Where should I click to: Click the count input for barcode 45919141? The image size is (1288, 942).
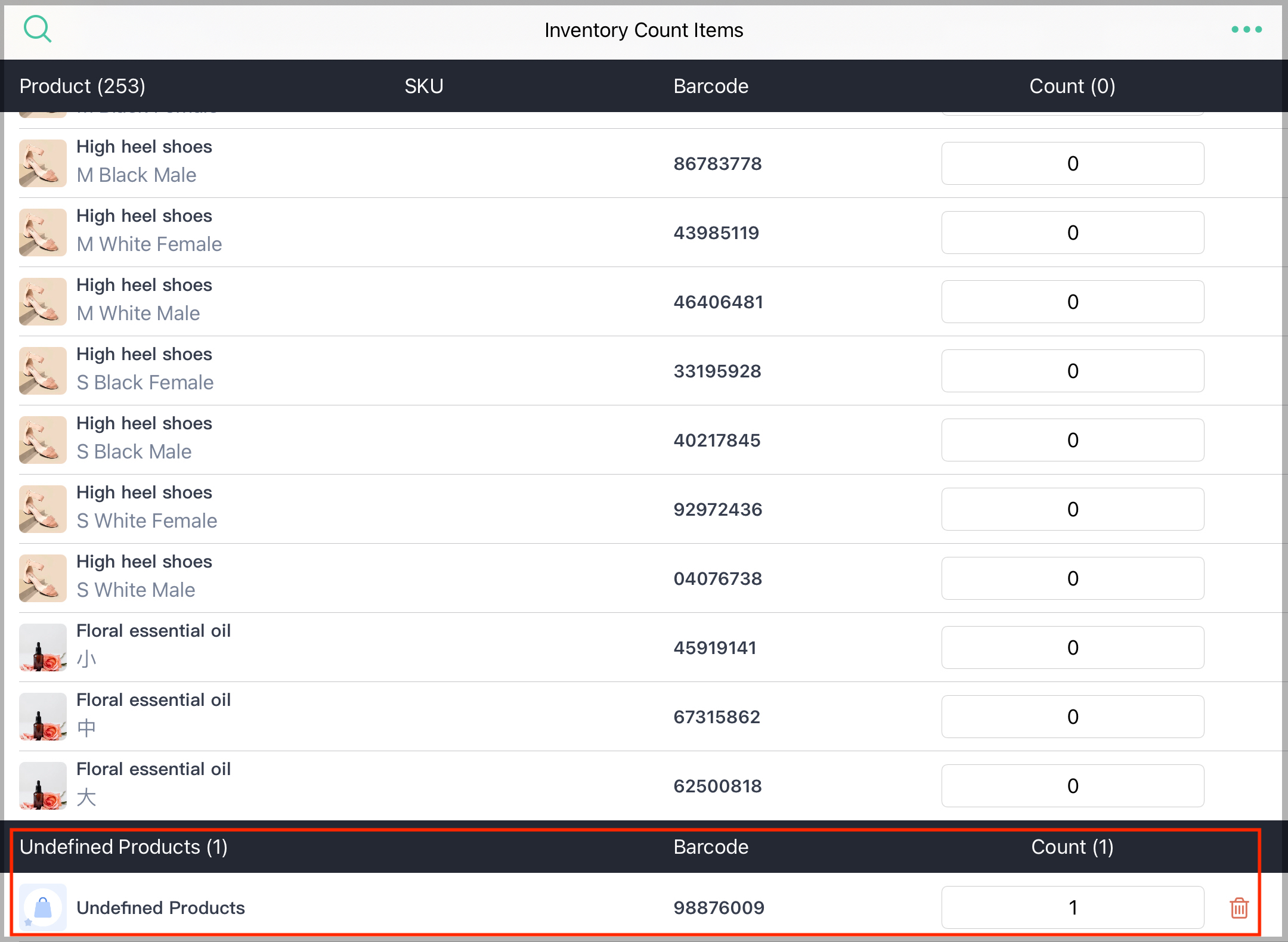1072,647
